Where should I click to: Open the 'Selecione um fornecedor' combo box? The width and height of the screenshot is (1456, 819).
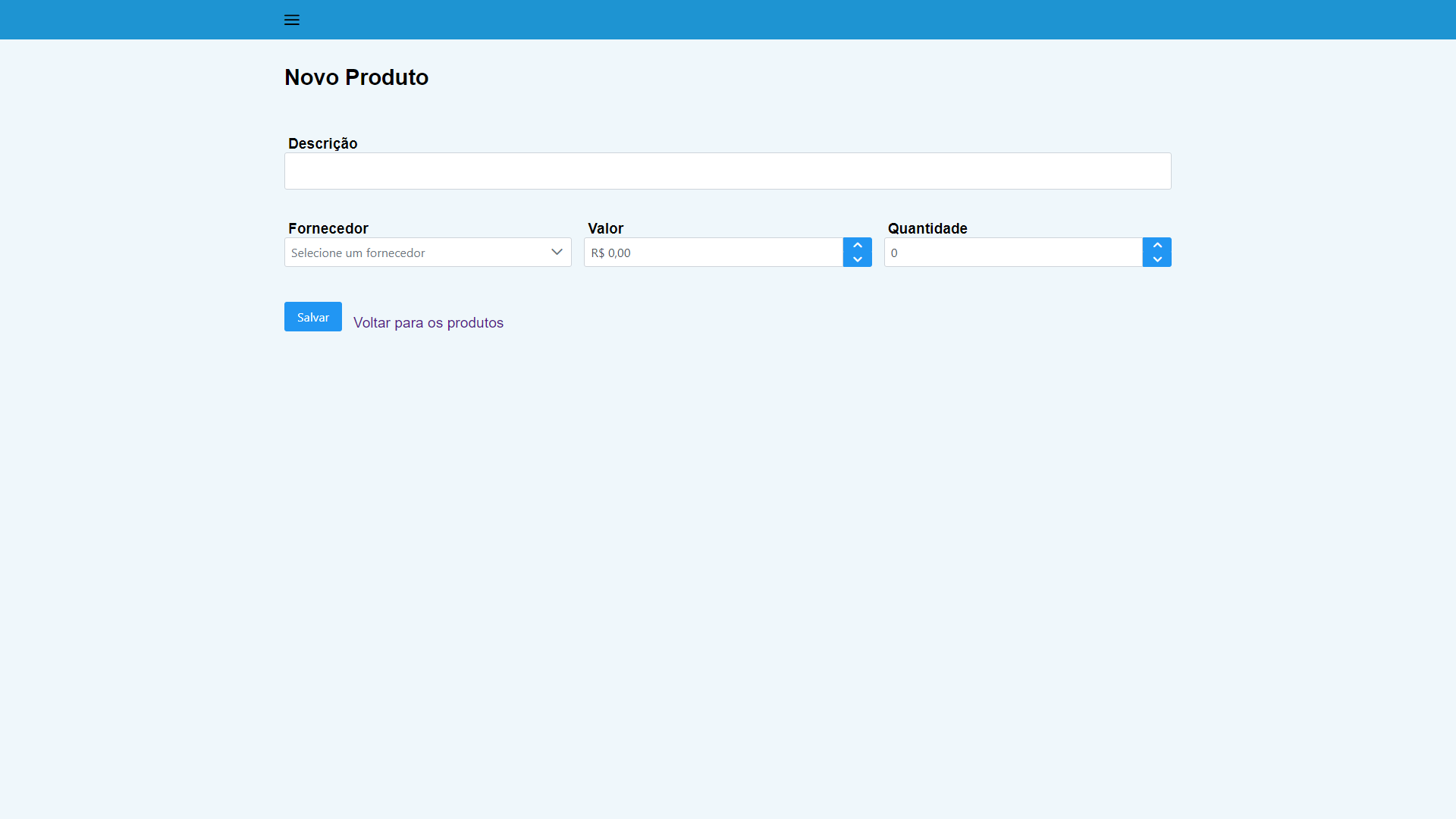click(409, 253)
